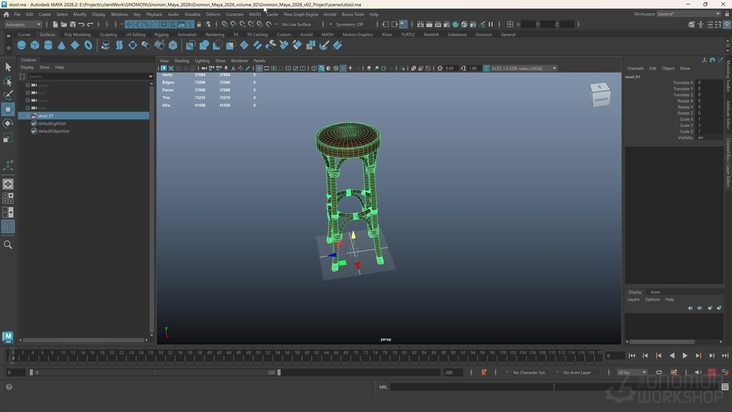Select the NURBS sphere shelf icon

point(21,45)
